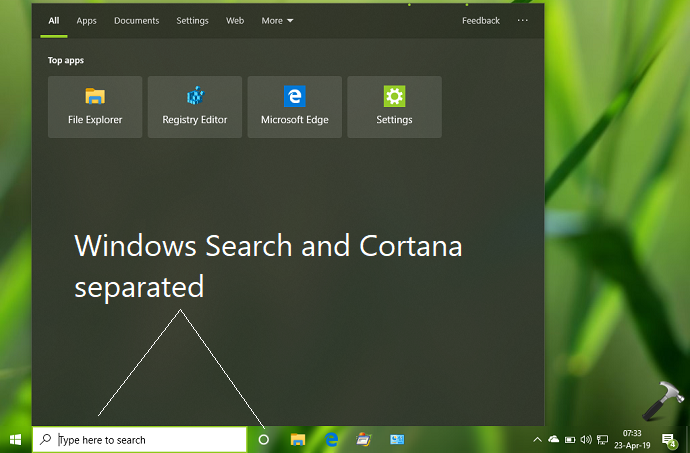Click the 'Type here to search' box
The width and height of the screenshot is (690, 453).
(x=139, y=439)
